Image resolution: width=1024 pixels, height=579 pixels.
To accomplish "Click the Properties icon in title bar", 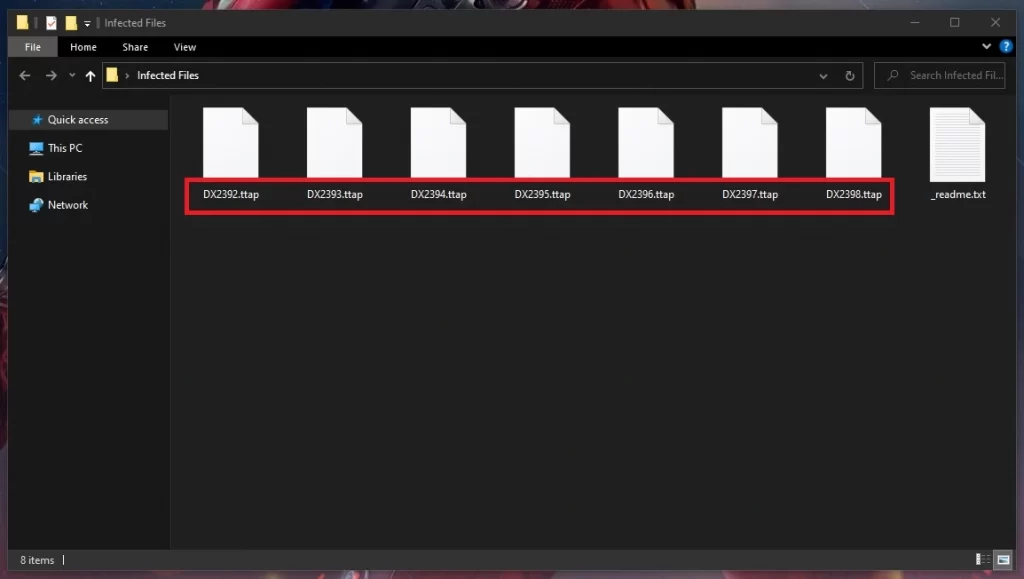I will point(51,23).
